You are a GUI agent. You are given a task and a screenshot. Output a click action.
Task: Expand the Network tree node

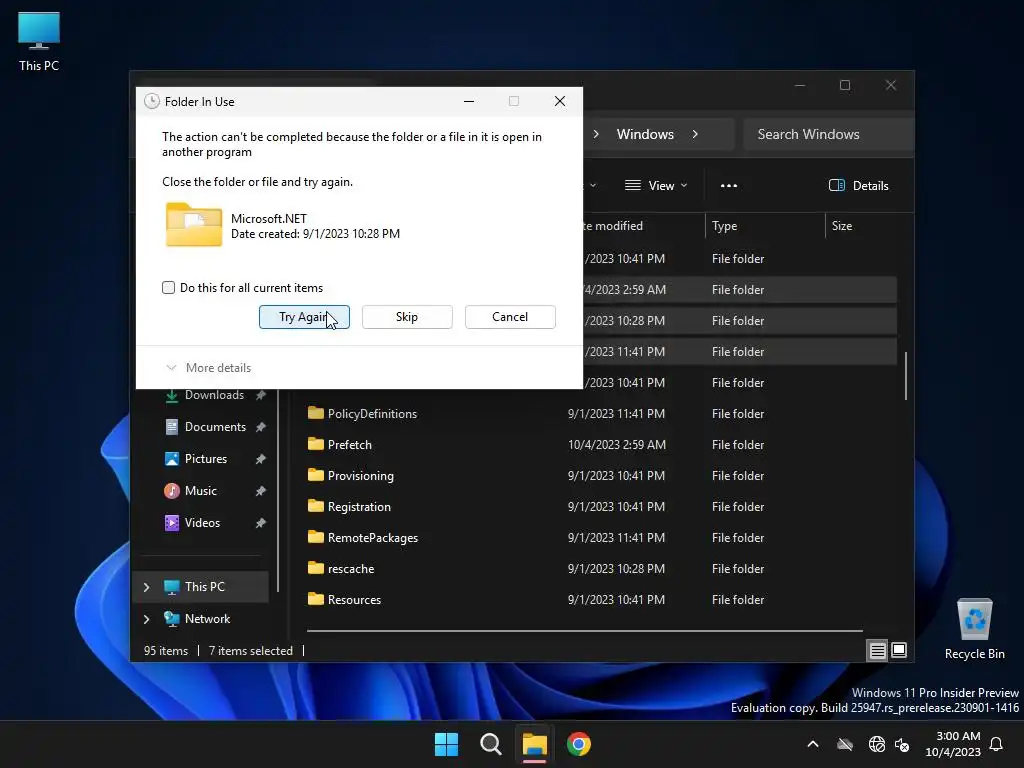pos(147,619)
